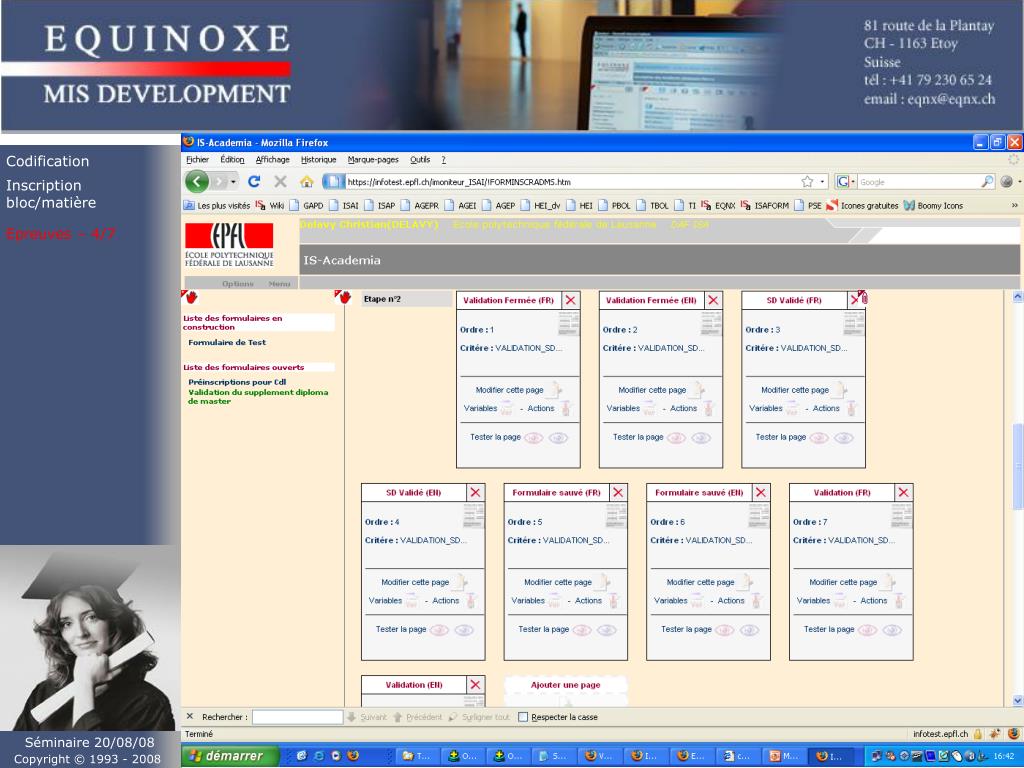Bookmark this page with the star icon
Image resolution: width=1024 pixels, height=768 pixels.
(x=808, y=182)
